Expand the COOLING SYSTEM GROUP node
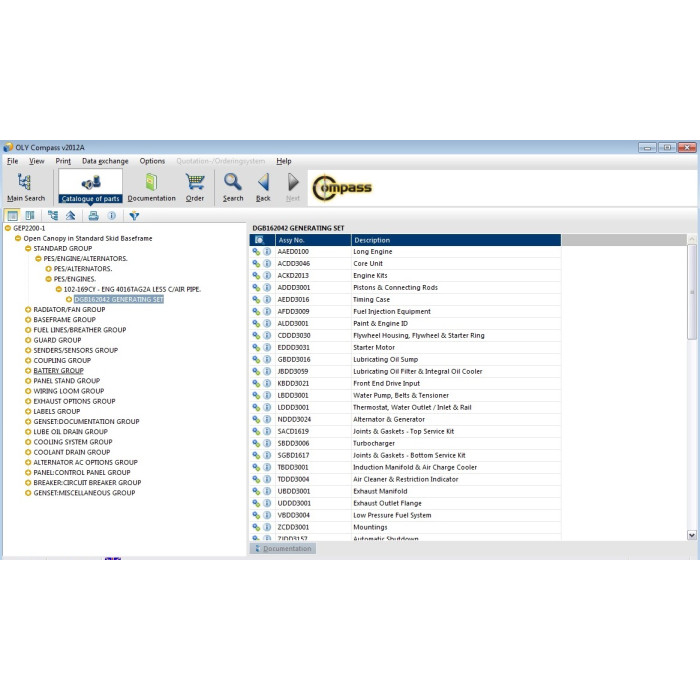 pyautogui.click(x=28, y=442)
